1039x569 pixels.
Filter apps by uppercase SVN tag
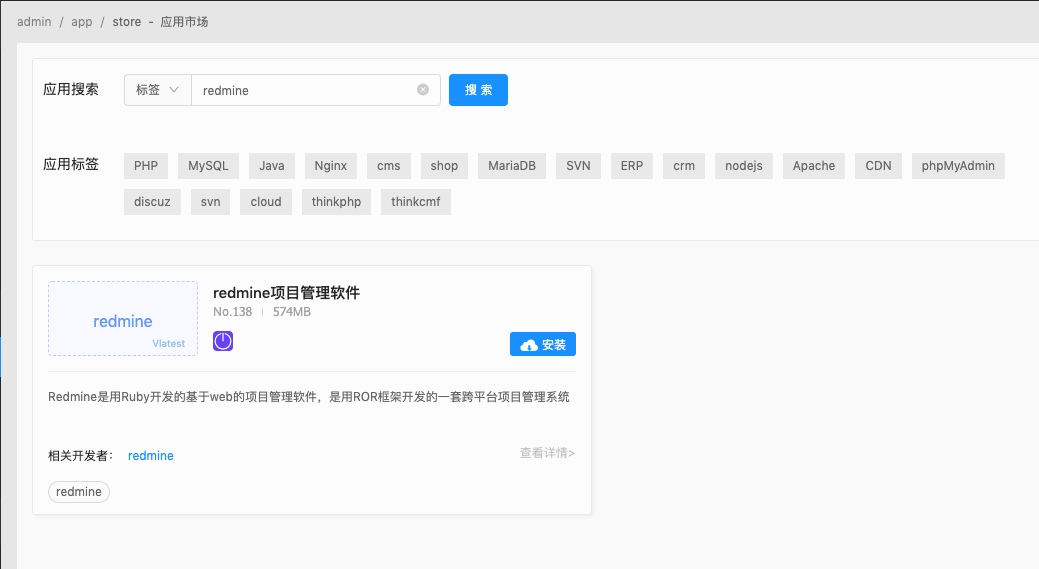(578, 166)
